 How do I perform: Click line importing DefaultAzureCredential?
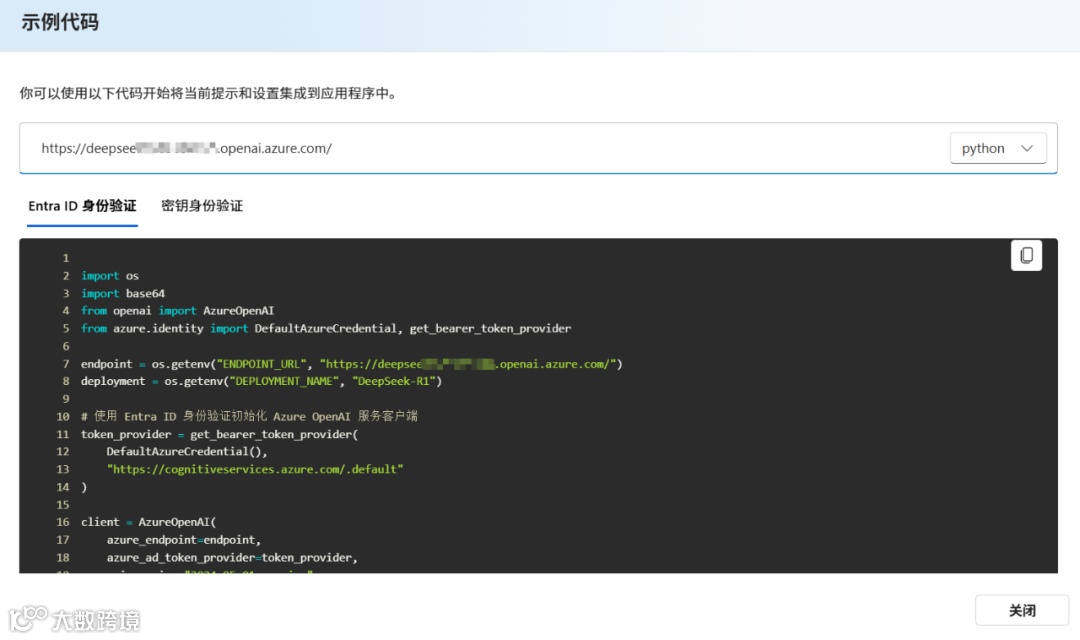tap(326, 329)
